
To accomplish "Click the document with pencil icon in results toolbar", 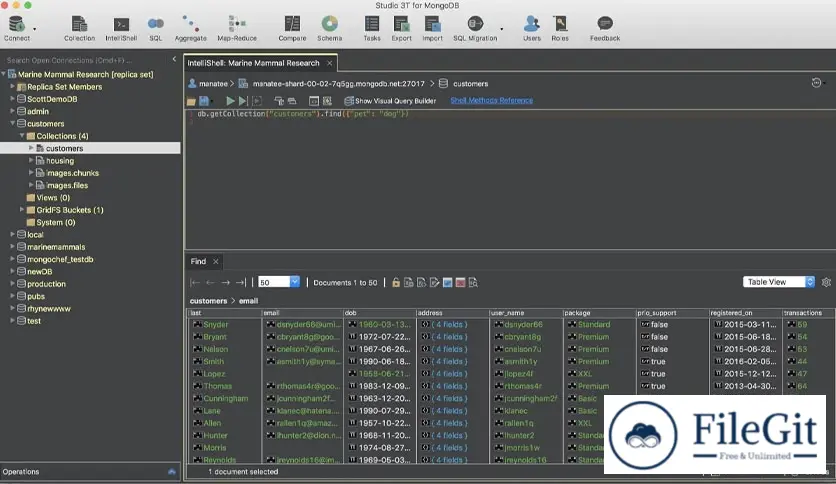I will pyautogui.click(x=435, y=283).
